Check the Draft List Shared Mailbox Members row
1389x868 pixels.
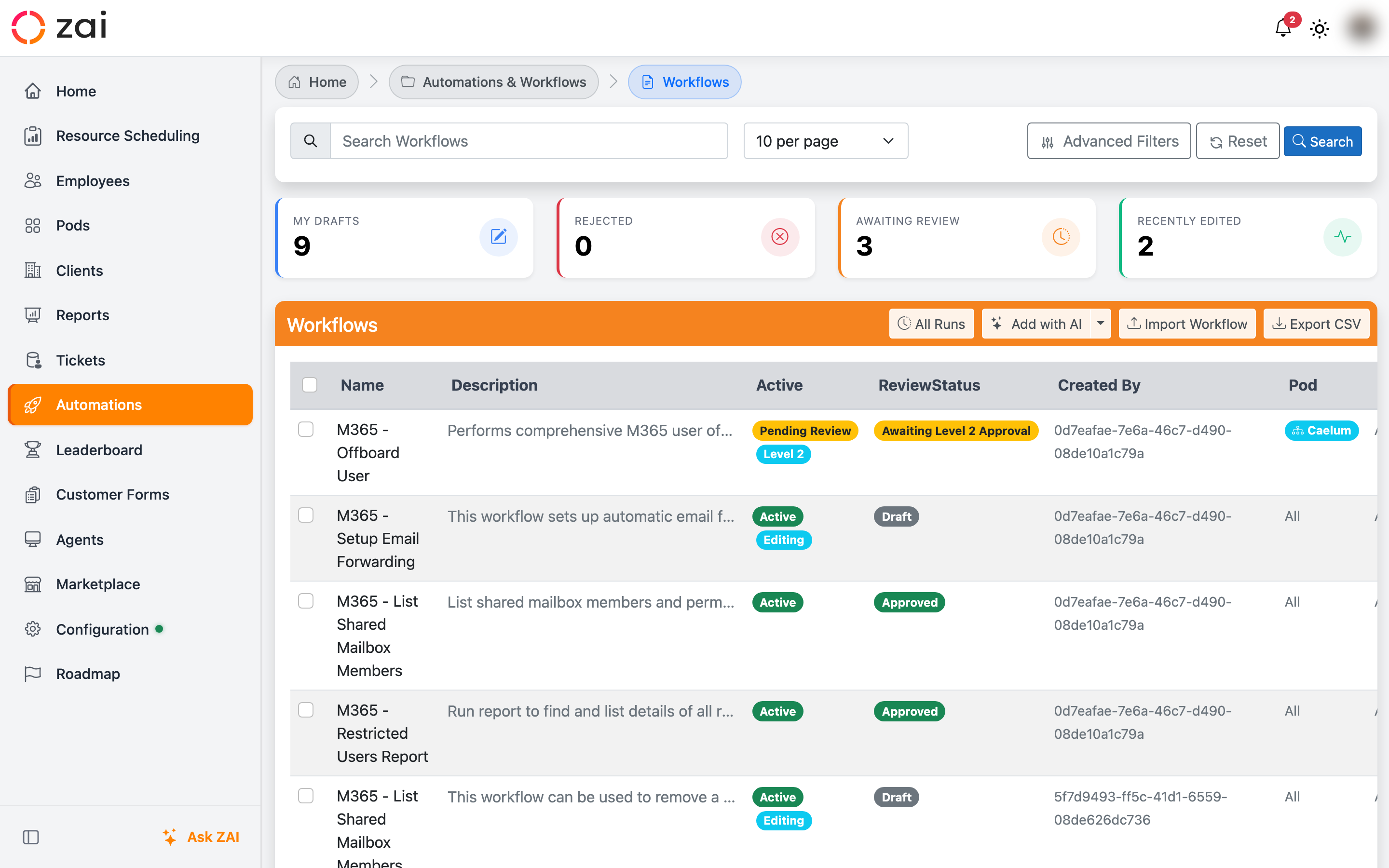pyautogui.click(x=305, y=796)
